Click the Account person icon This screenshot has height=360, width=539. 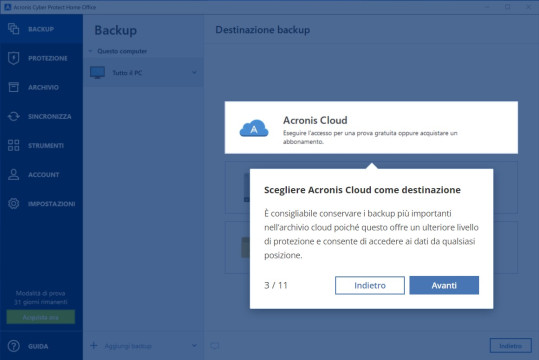(x=13, y=174)
